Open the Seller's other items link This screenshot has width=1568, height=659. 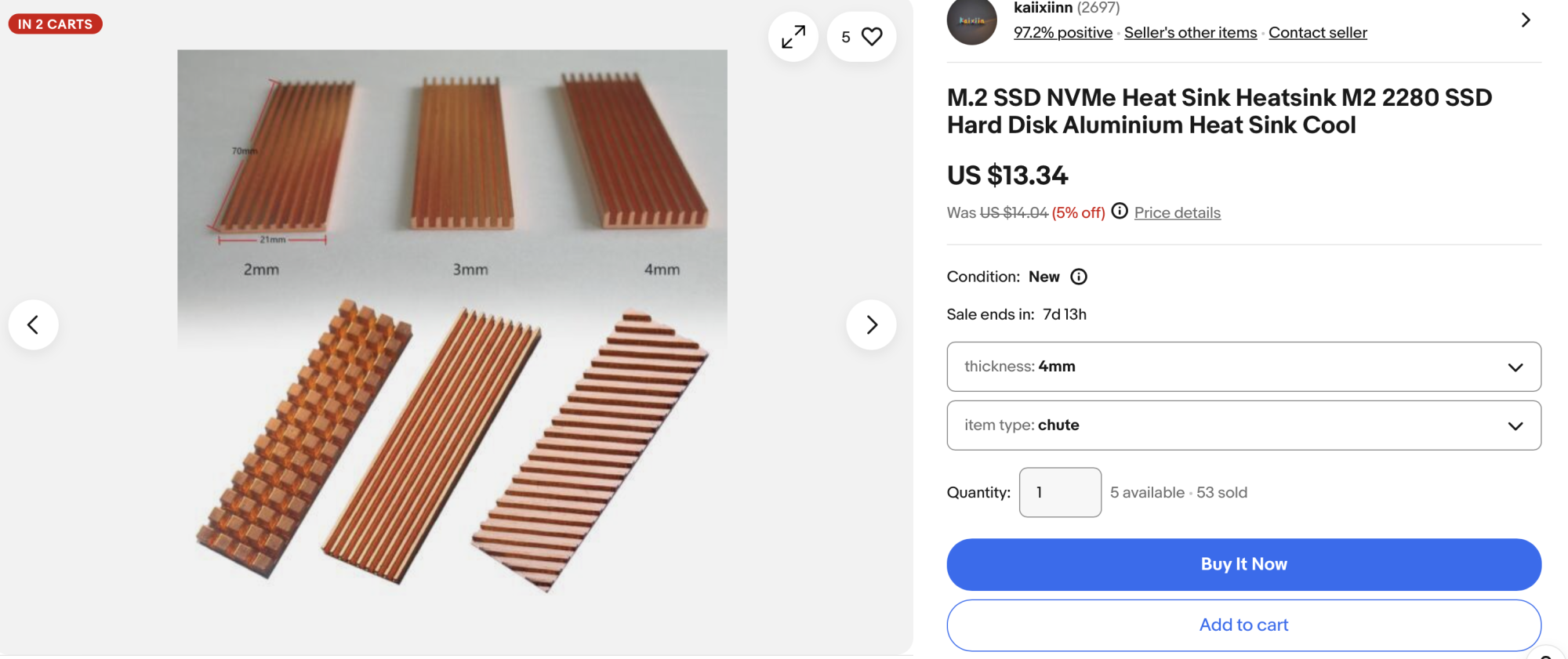click(x=1190, y=33)
